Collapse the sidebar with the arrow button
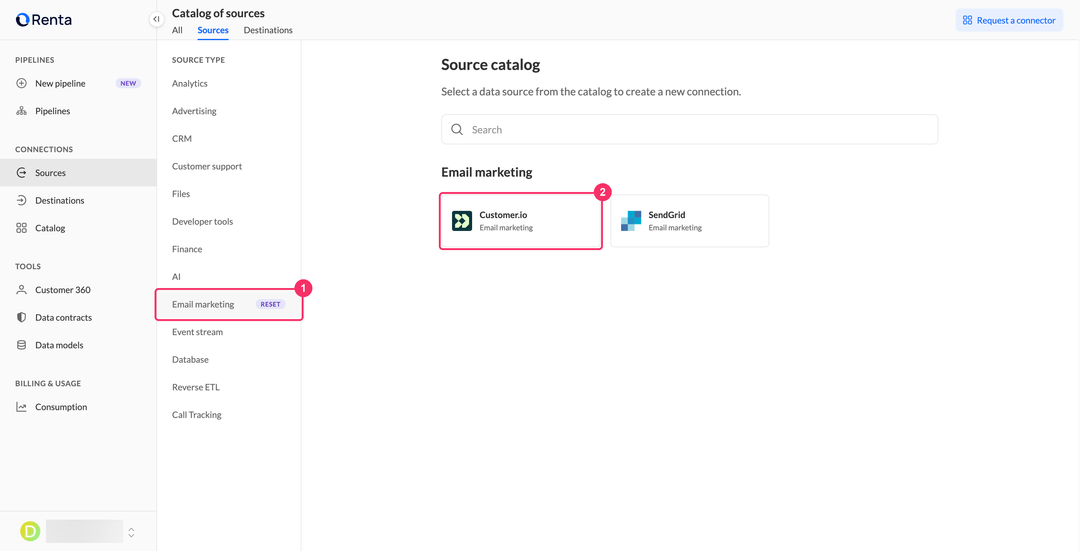Screen dimensions: 1080x551 coord(156,19)
